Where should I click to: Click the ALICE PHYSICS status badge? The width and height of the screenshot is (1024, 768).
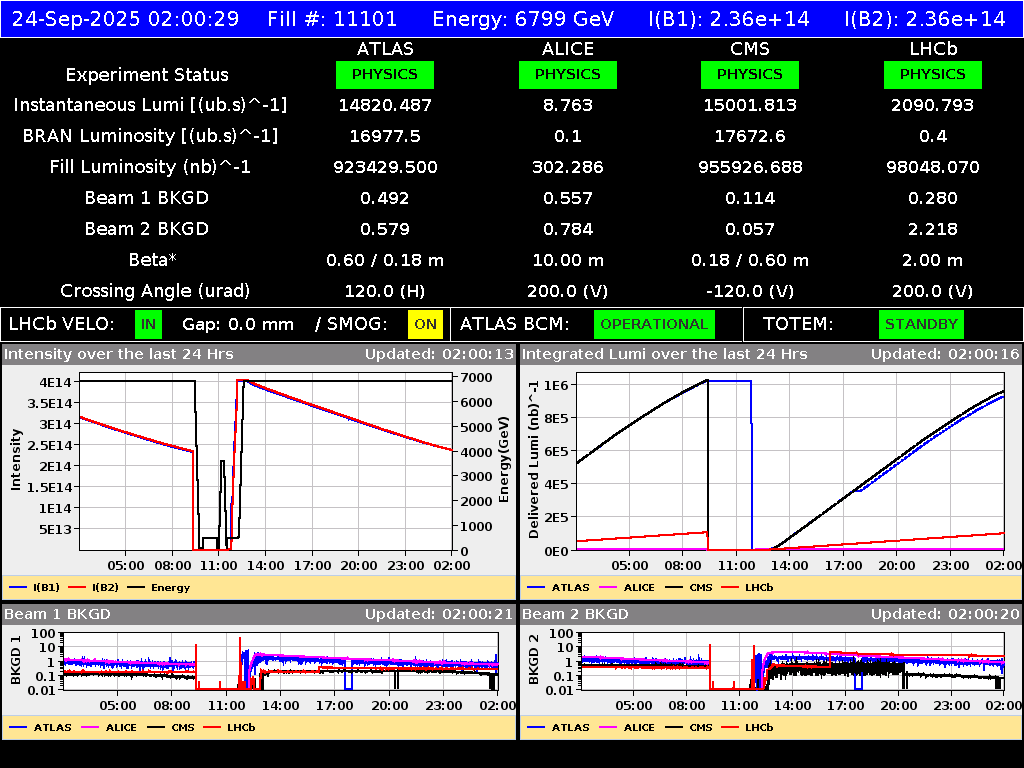click(567, 74)
